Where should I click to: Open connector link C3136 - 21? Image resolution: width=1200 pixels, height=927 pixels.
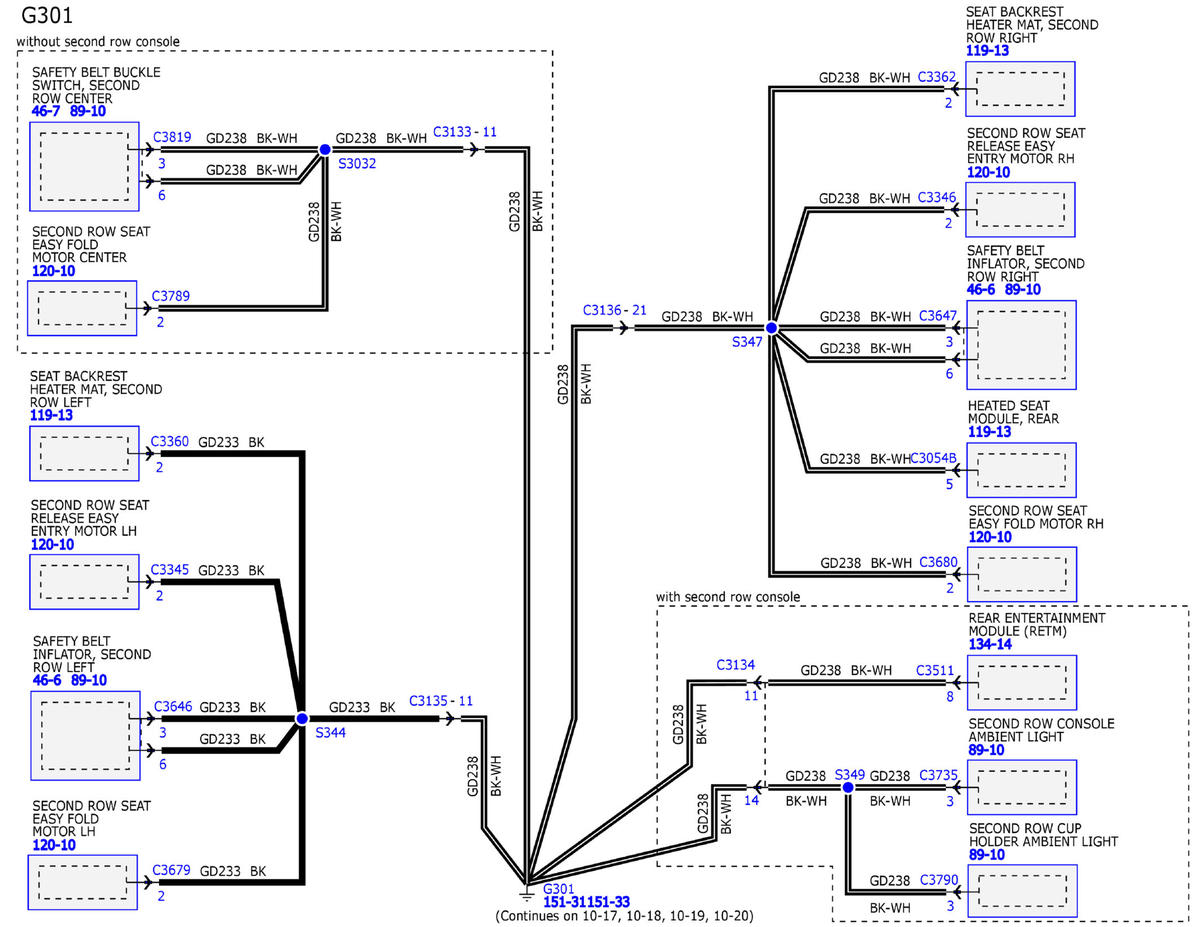[x=615, y=312]
